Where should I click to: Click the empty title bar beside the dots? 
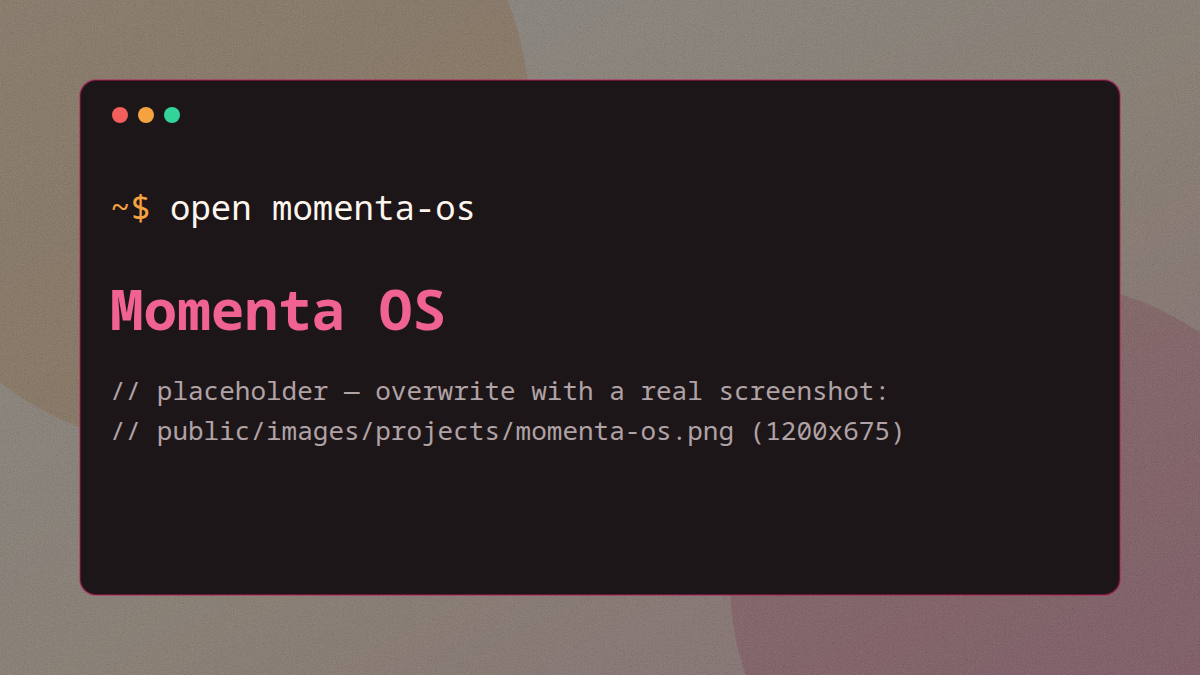[x=650, y=115]
